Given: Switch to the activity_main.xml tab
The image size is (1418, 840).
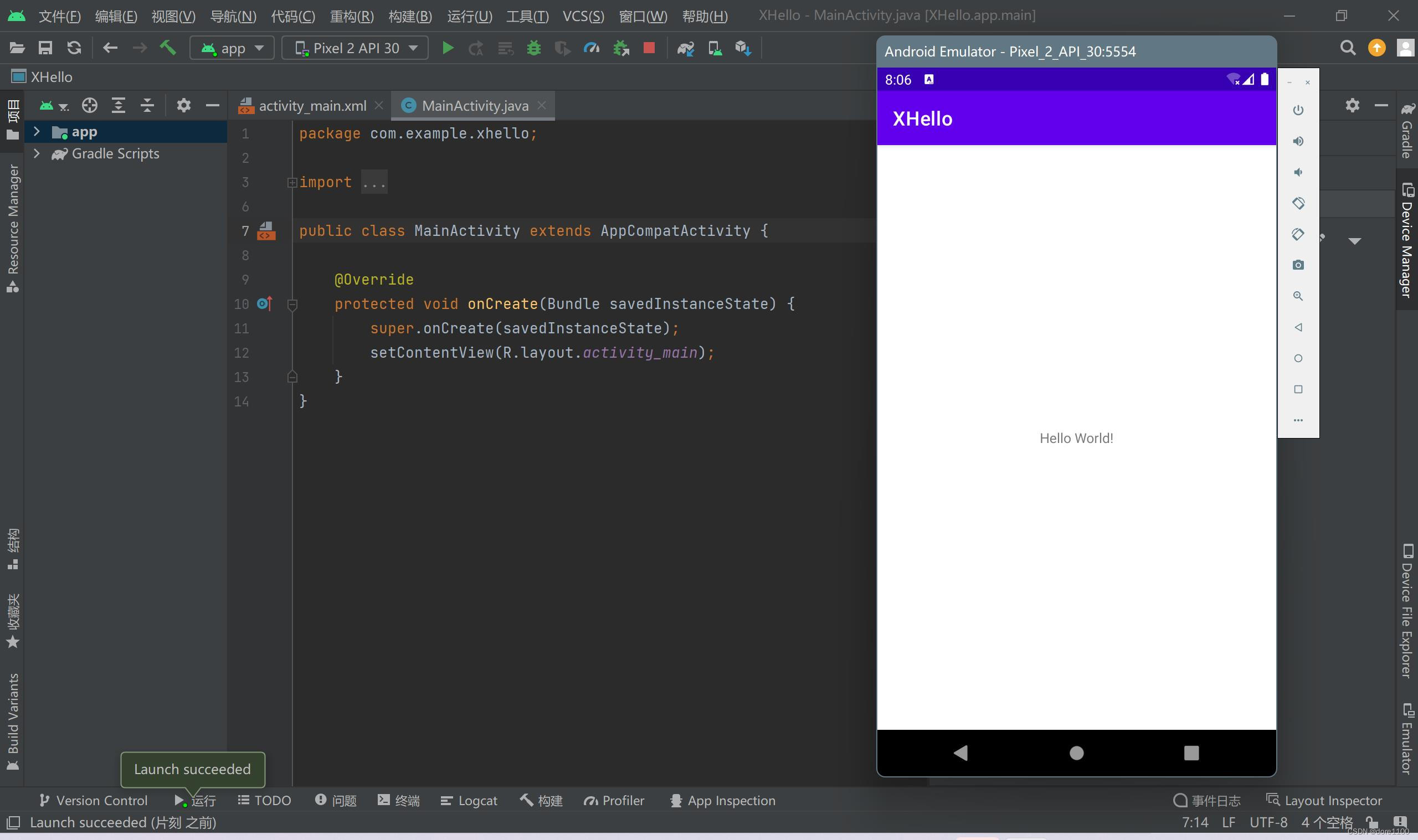Looking at the screenshot, I should click(311, 106).
